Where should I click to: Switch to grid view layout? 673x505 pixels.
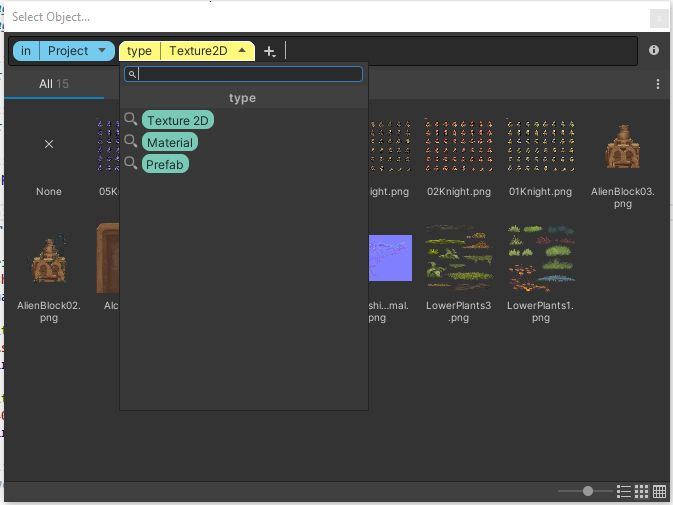click(x=642, y=491)
